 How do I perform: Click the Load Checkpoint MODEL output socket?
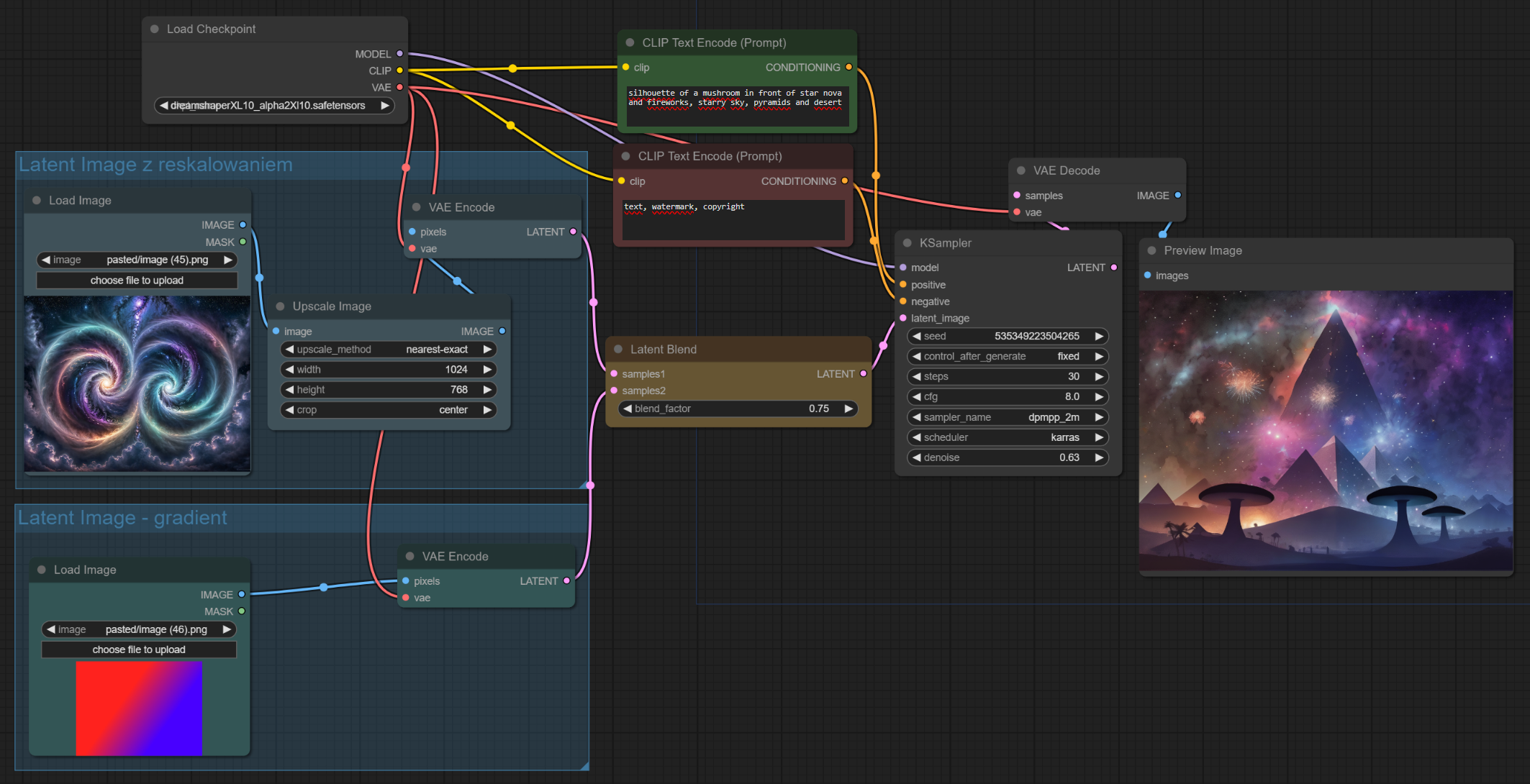tap(399, 53)
